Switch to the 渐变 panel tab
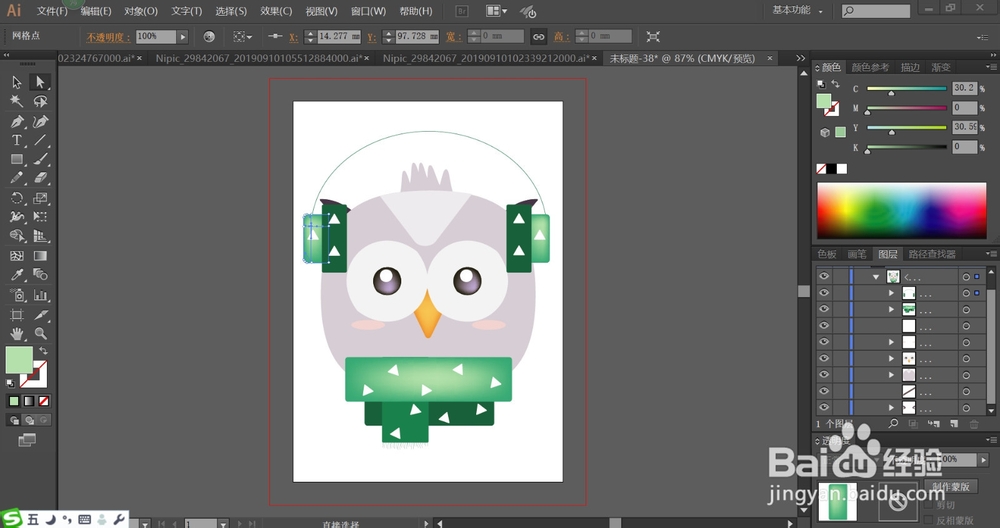Image resolution: width=1000 pixels, height=528 pixels. click(x=941, y=68)
